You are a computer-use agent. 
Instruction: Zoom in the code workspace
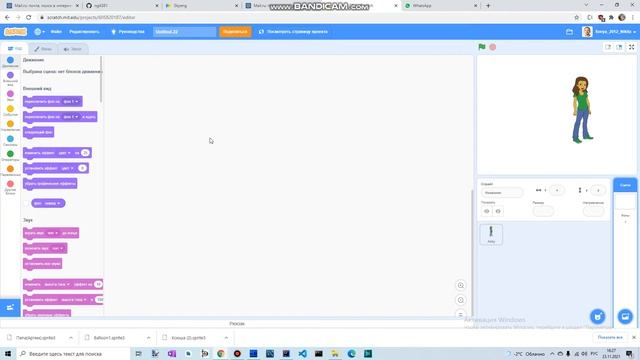coord(460,285)
